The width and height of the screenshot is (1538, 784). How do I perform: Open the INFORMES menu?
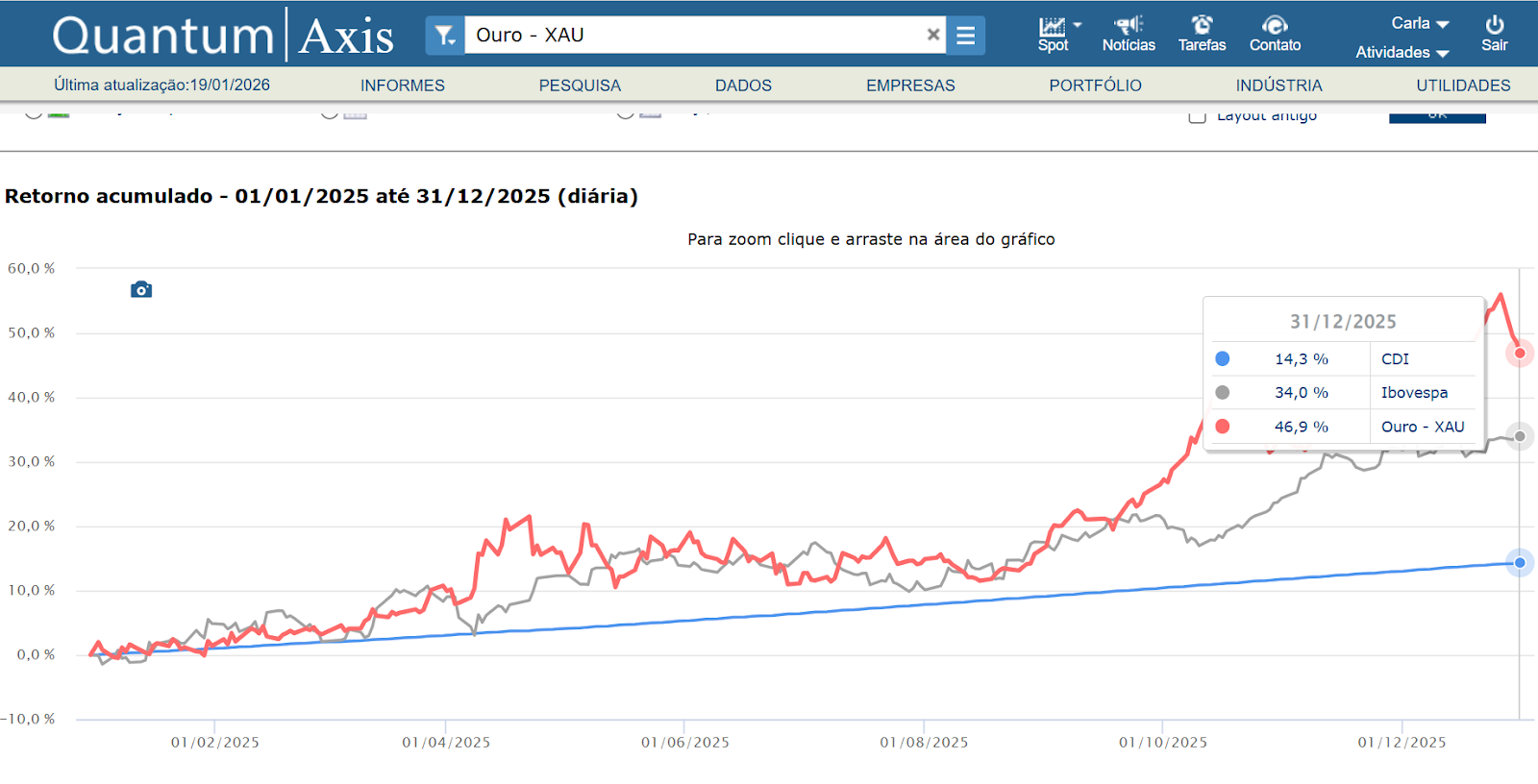[x=402, y=86]
